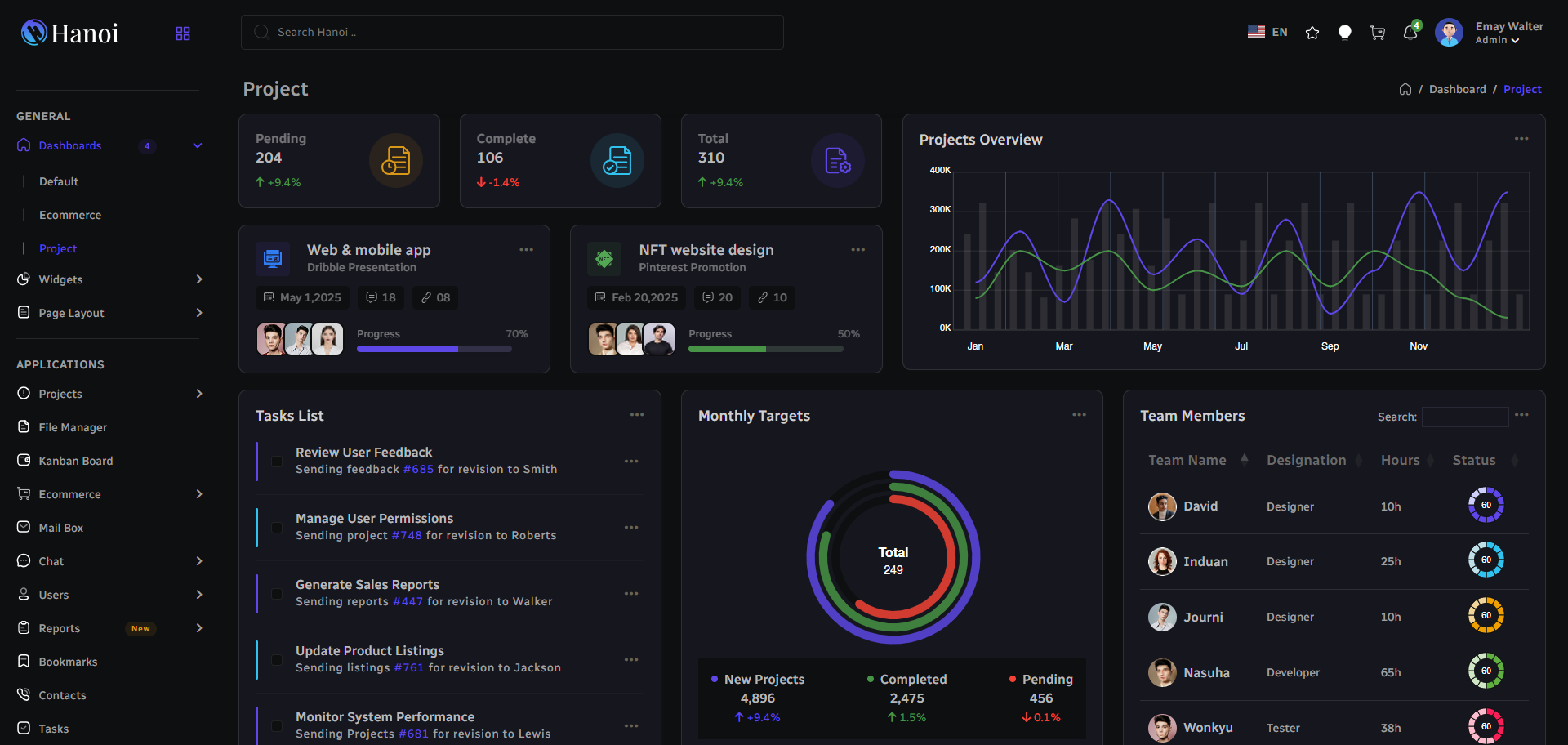Open Web & mobile app options menu

coord(526,250)
